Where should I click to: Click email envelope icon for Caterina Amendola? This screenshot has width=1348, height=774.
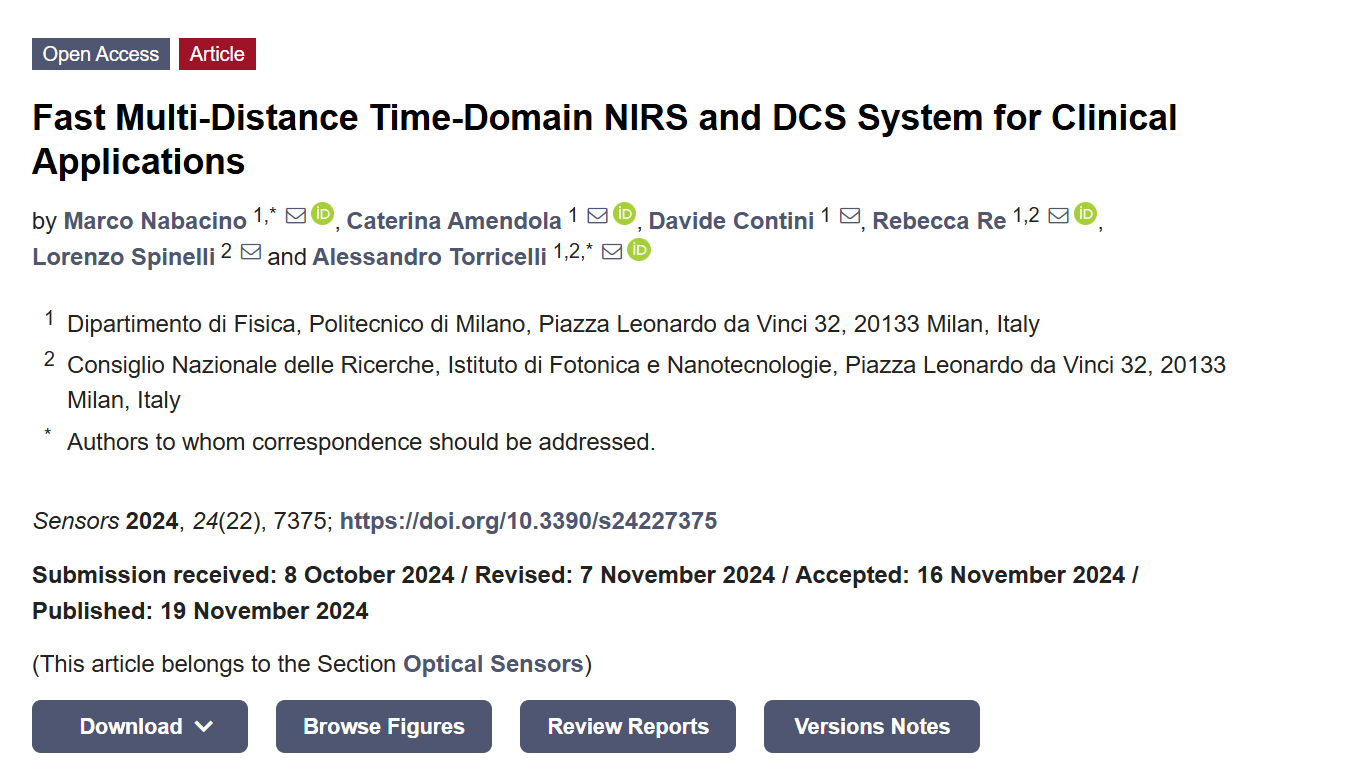pyautogui.click(x=598, y=215)
